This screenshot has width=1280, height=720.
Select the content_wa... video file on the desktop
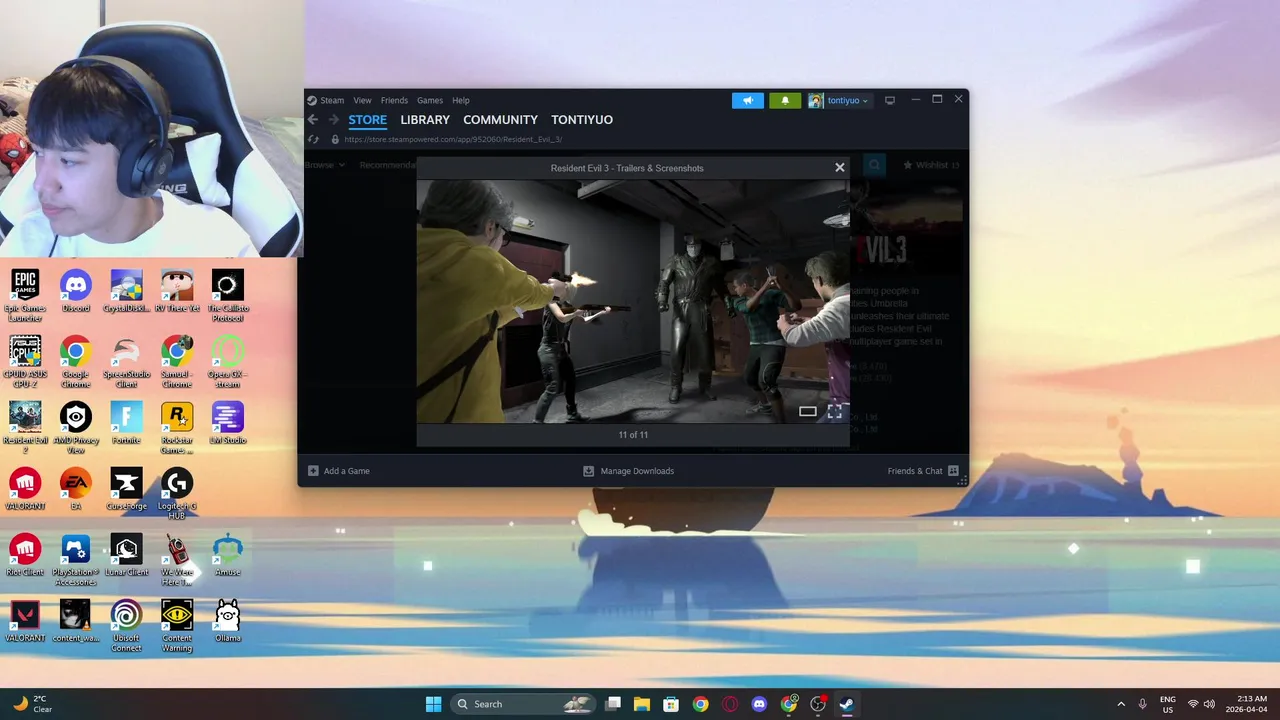[76, 621]
